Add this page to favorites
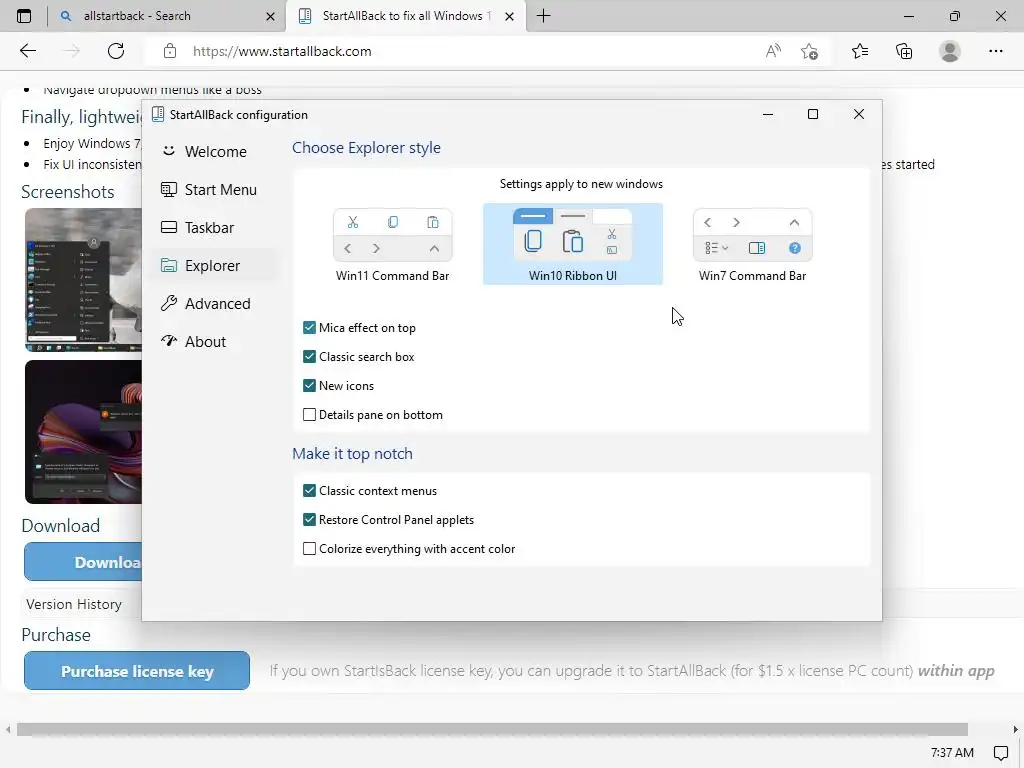This screenshot has width=1024, height=768. [x=810, y=51]
